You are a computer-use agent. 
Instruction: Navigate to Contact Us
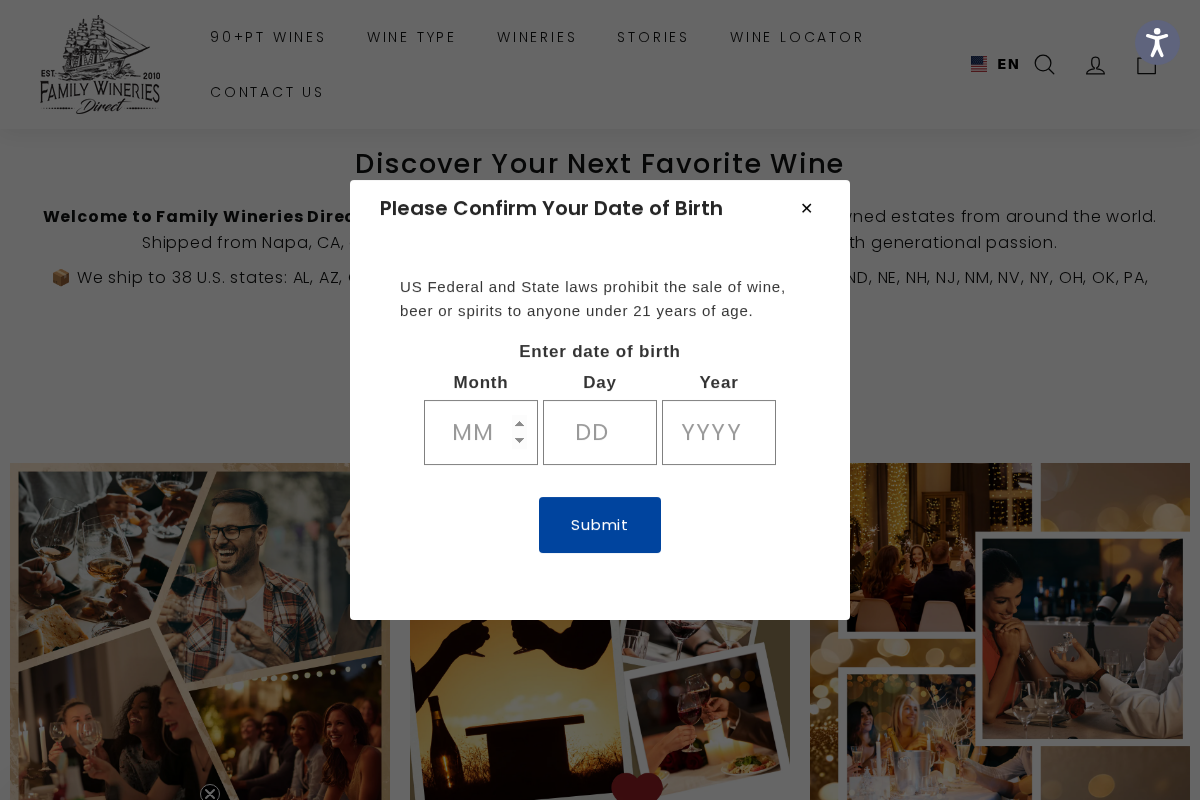[267, 92]
